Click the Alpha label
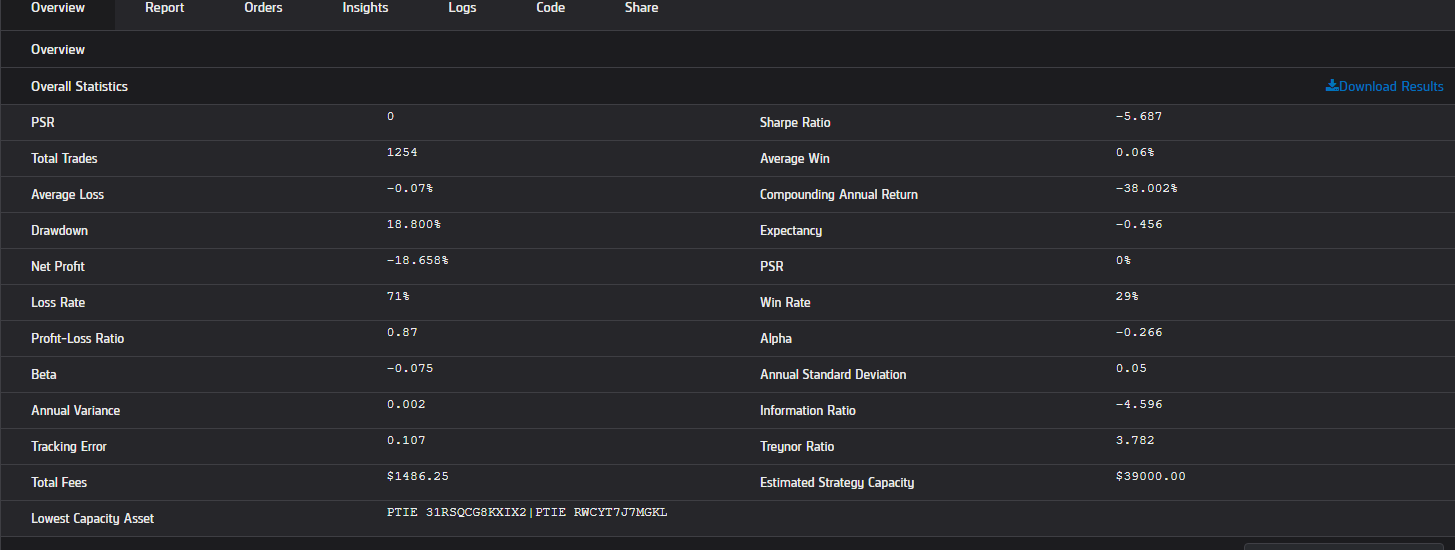This screenshot has height=550, width=1455. tap(776, 339)
